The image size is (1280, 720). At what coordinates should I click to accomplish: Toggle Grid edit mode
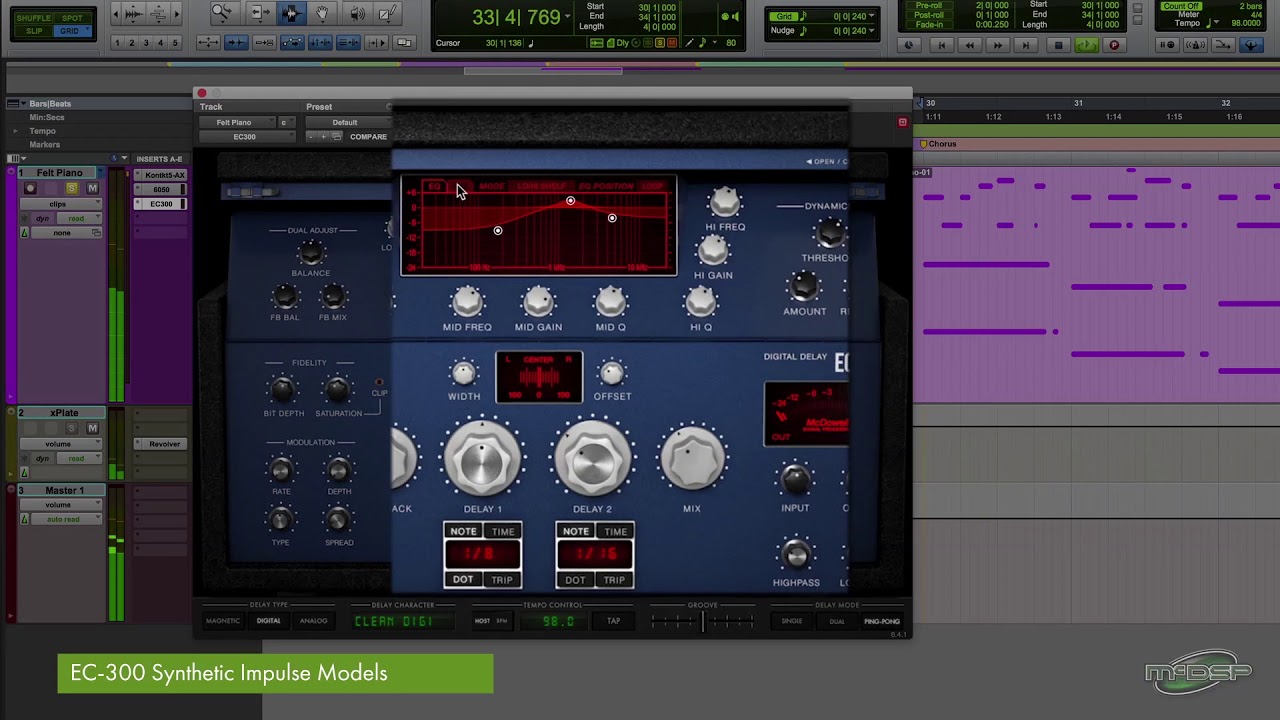pyautogui.click(x=70, y=31)
